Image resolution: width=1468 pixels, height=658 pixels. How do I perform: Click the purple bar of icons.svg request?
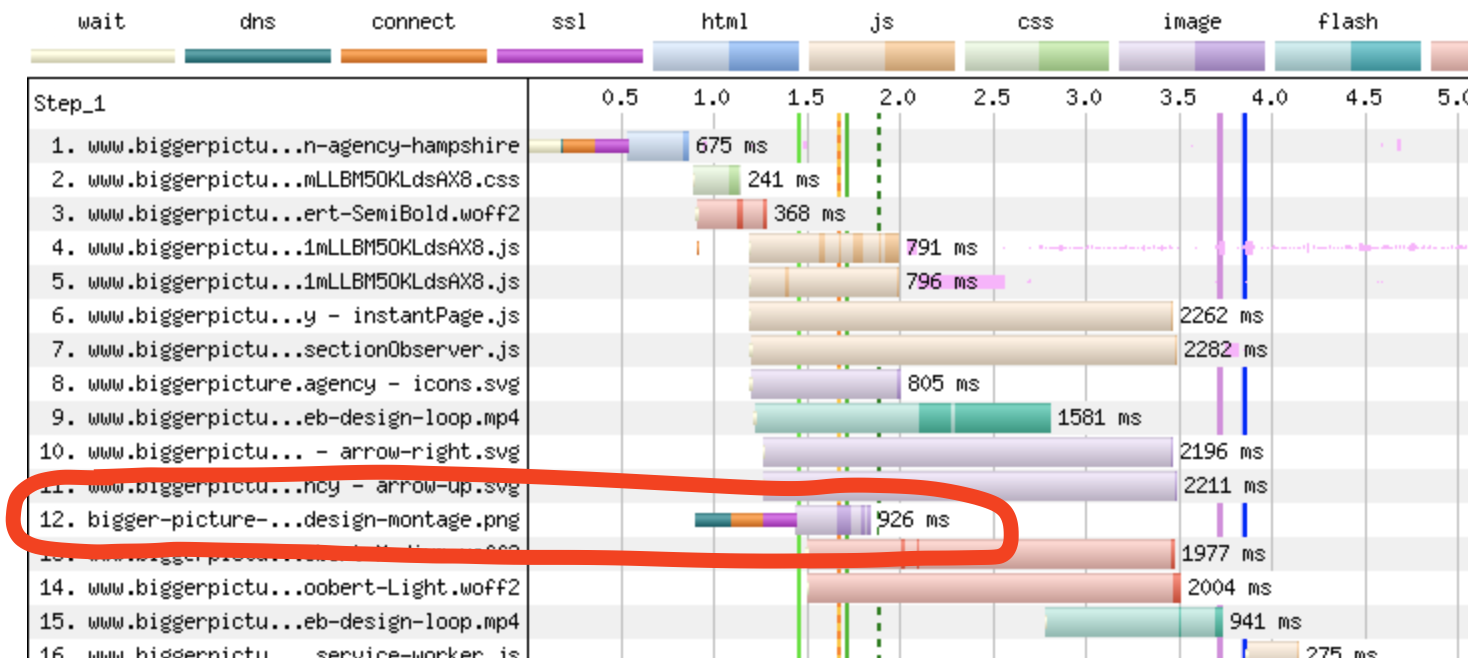pos(826,384)
